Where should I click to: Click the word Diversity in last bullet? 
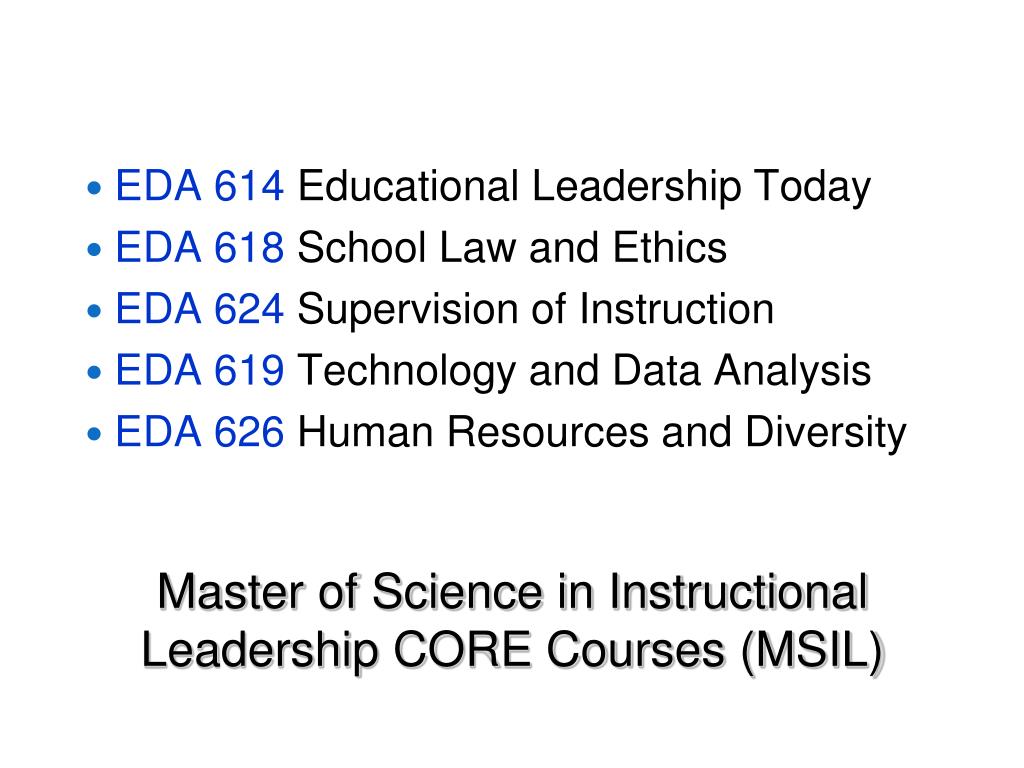[x=825, y=434]
